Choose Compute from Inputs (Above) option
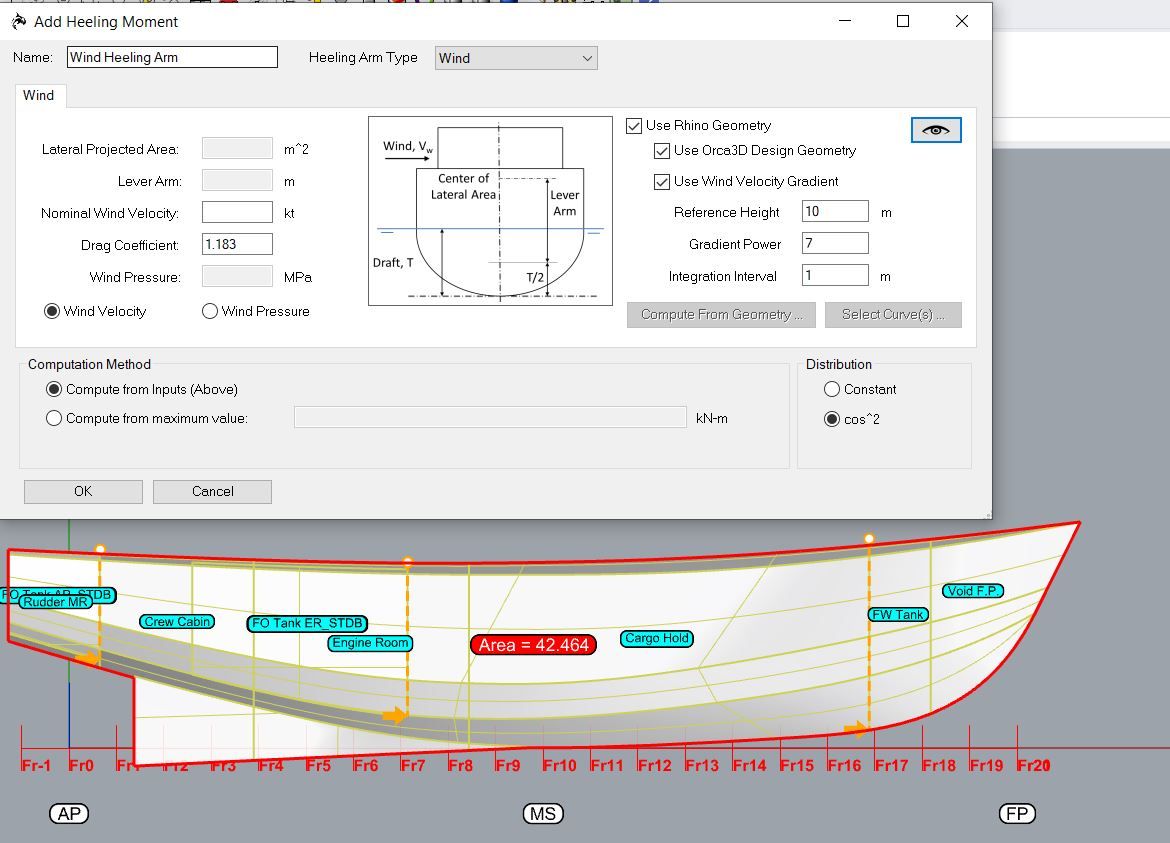1170x843 pixels. 54,389
